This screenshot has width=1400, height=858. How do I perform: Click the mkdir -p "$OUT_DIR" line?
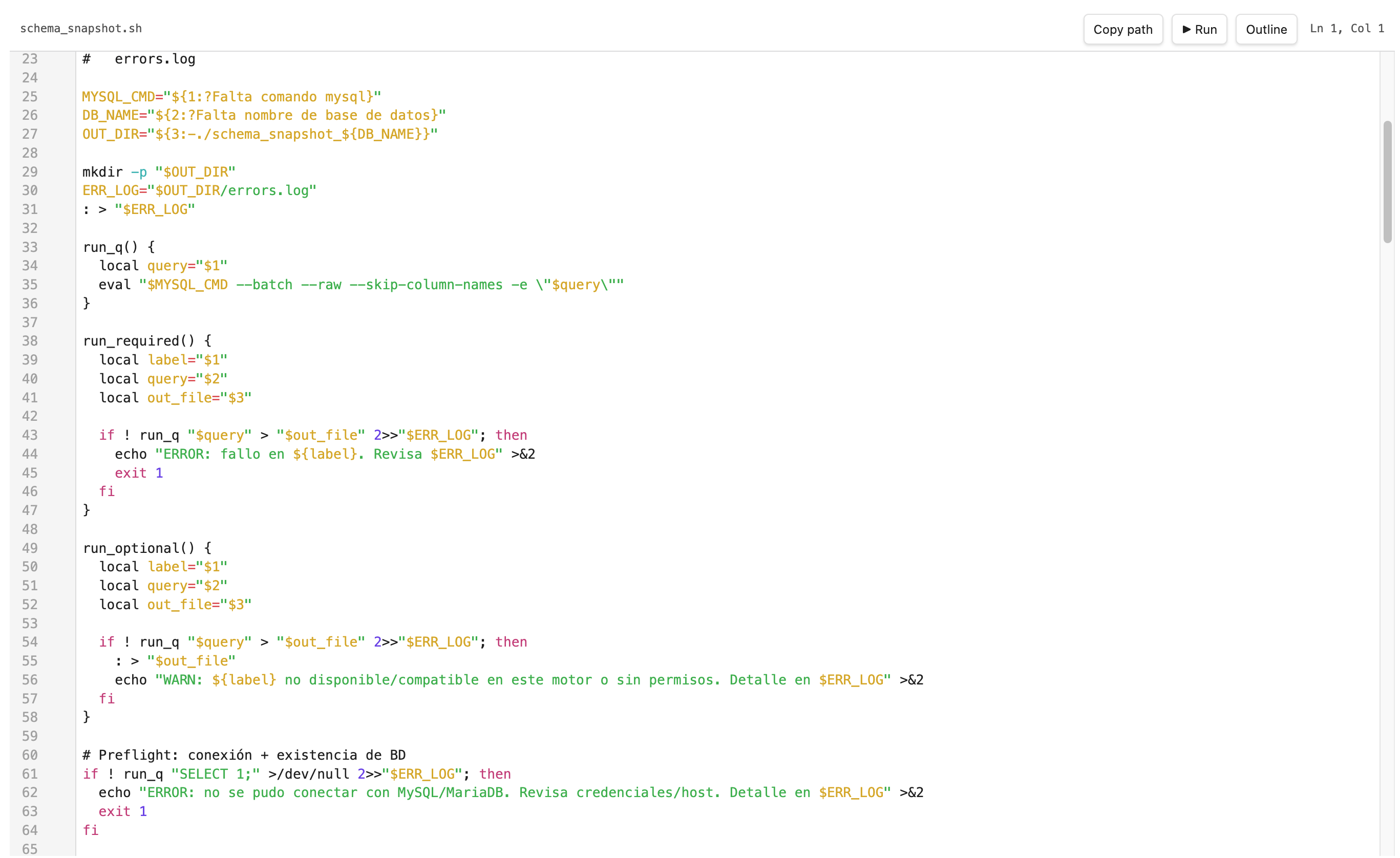point(159,171)
